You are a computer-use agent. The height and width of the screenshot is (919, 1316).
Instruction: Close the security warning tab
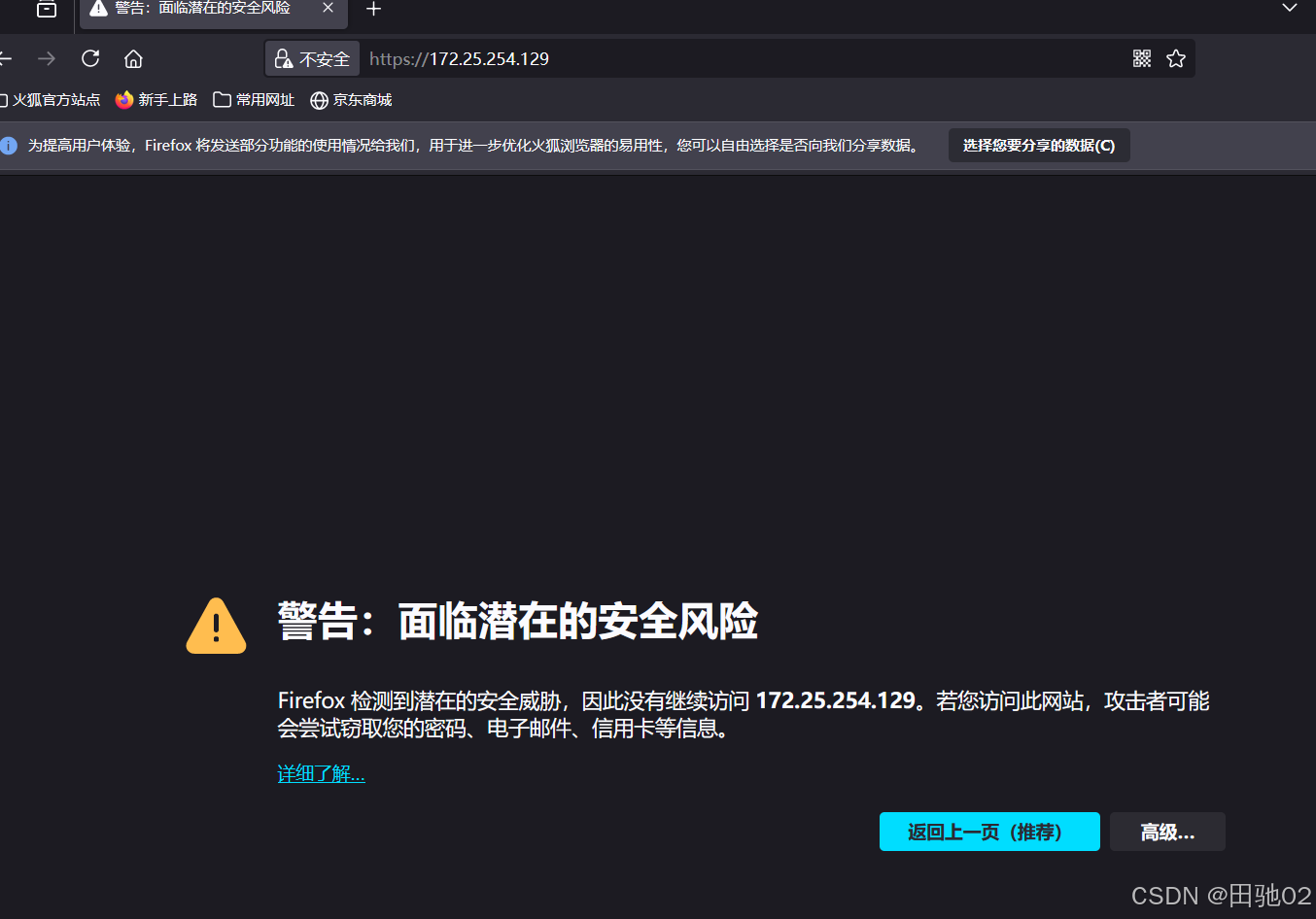pos(328,8)
